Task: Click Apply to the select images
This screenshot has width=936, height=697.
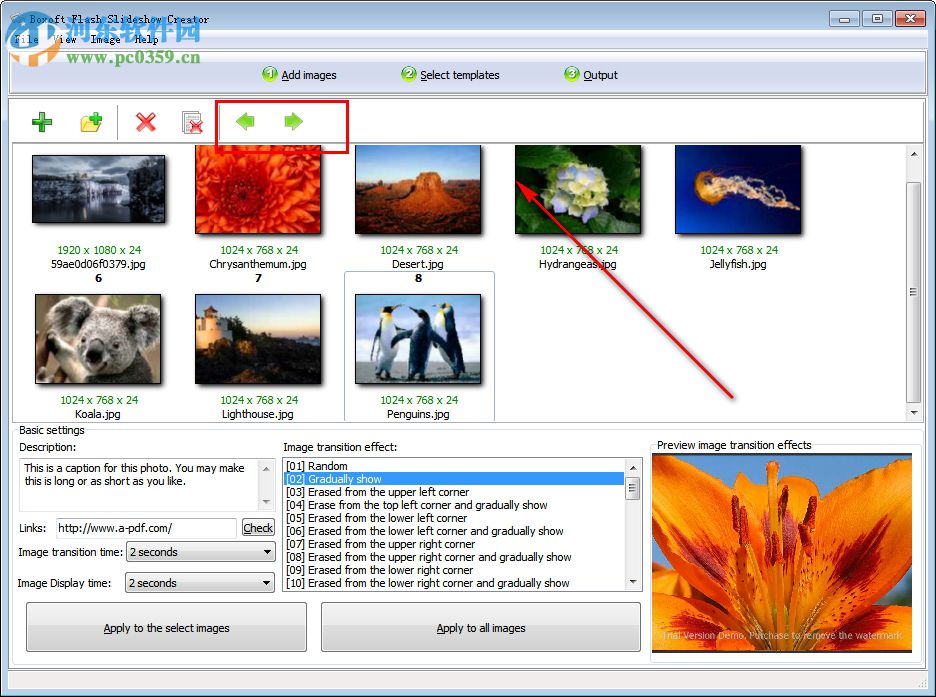Action: (164, 627)
